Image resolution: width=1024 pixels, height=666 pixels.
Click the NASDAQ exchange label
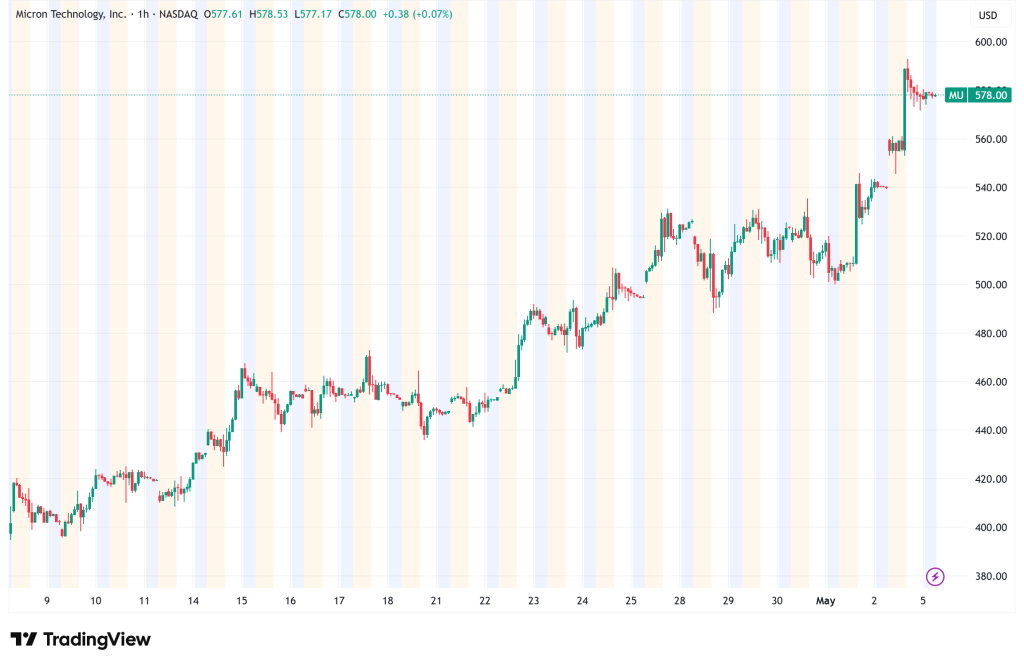179,14
